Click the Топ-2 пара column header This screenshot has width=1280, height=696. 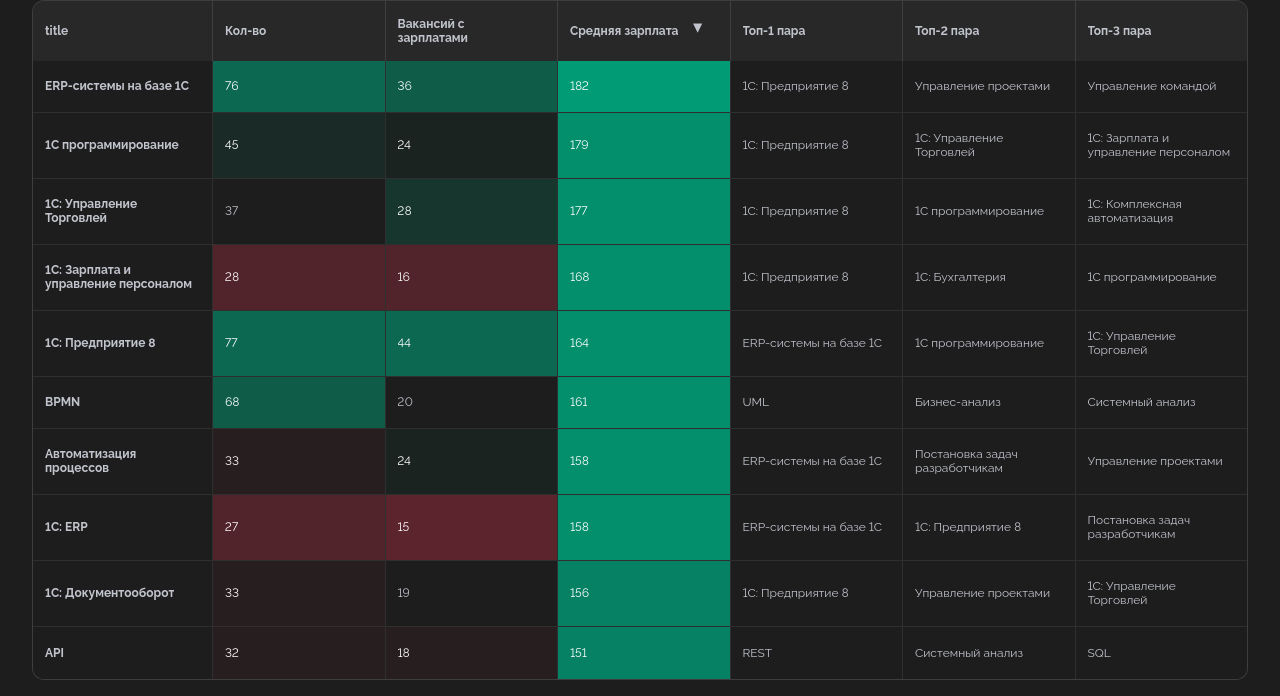pos(946,31)
